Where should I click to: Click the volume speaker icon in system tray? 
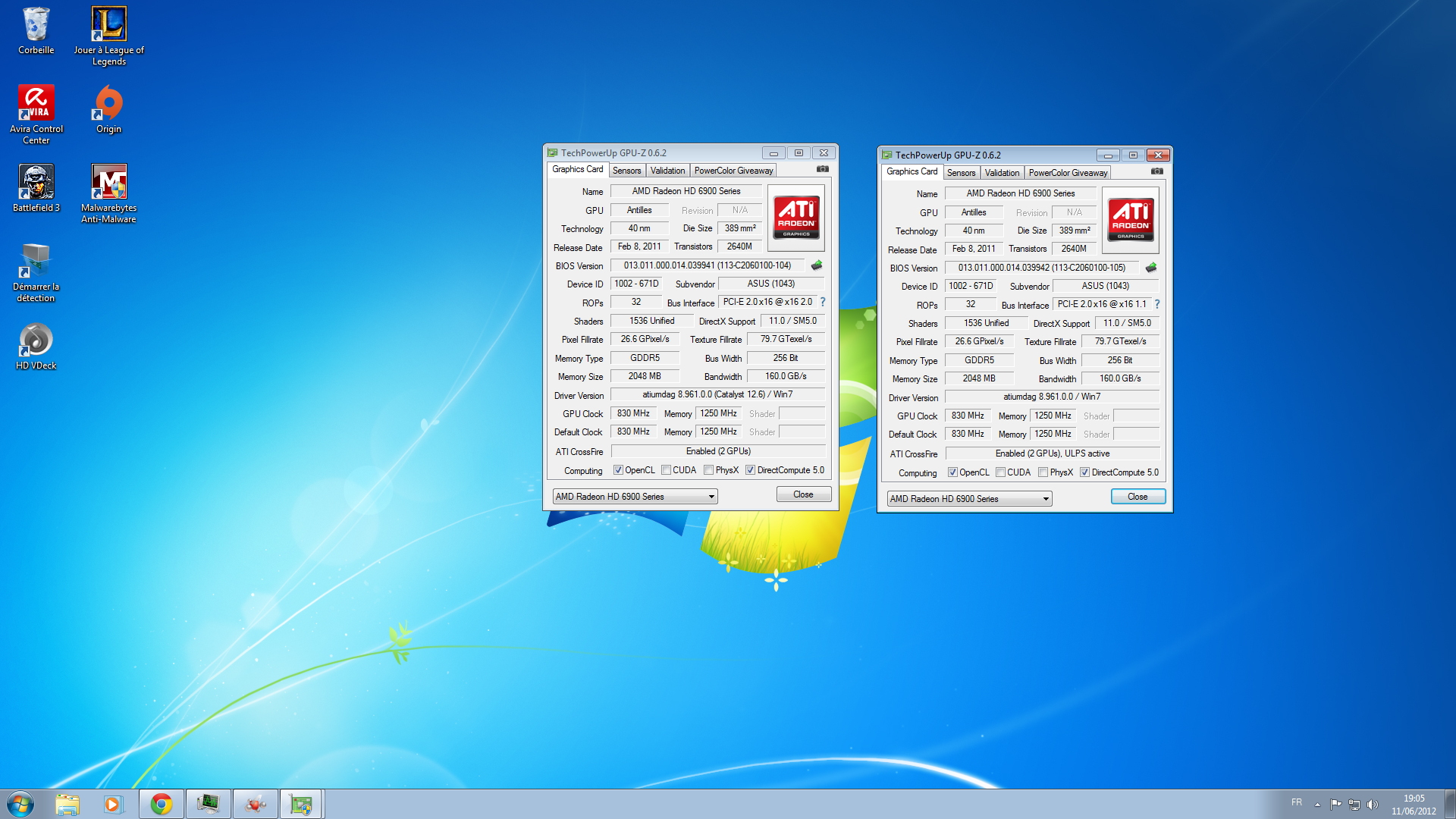tap(1372, 805)
